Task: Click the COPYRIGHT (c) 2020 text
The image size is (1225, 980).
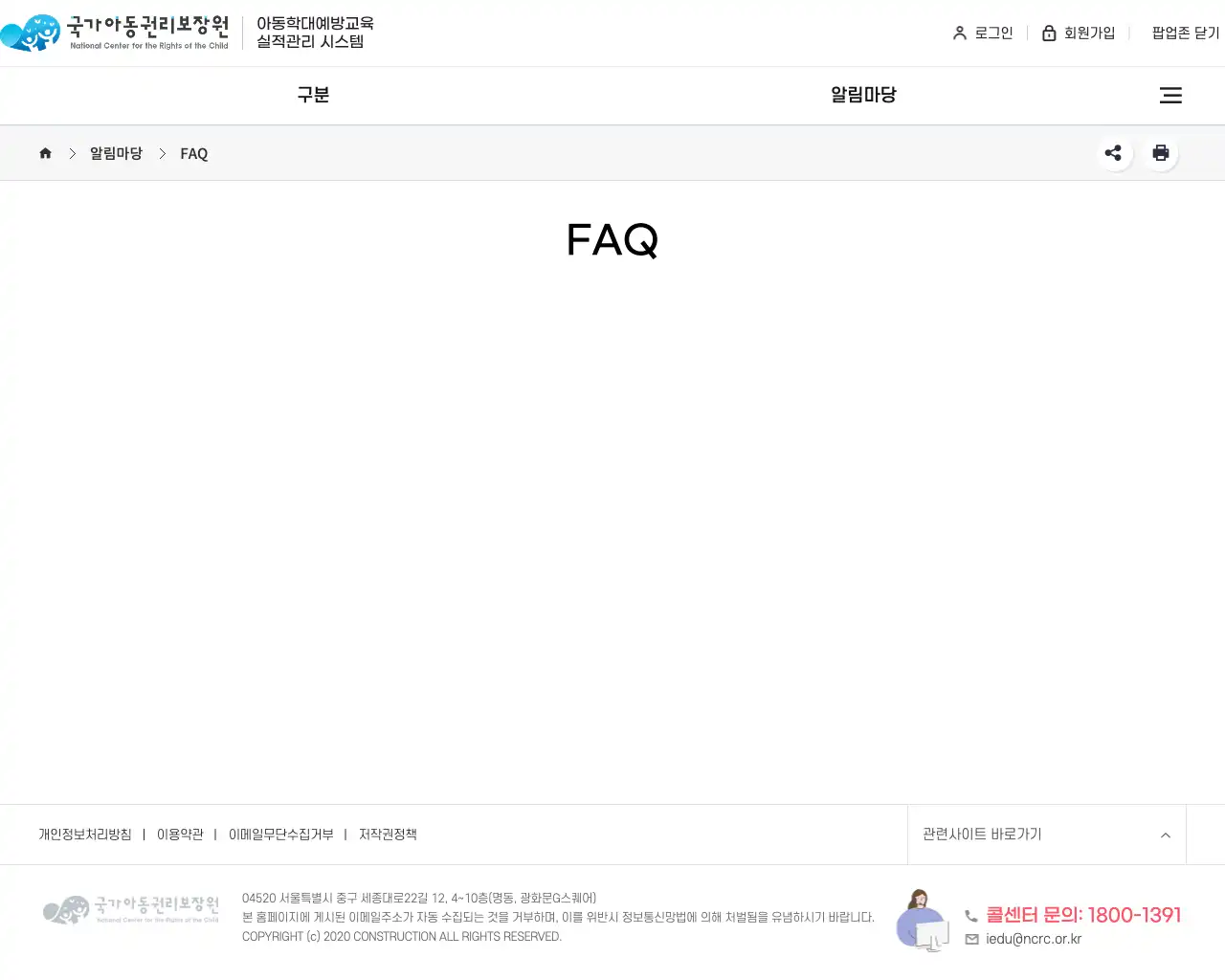Action: (402, 937)
